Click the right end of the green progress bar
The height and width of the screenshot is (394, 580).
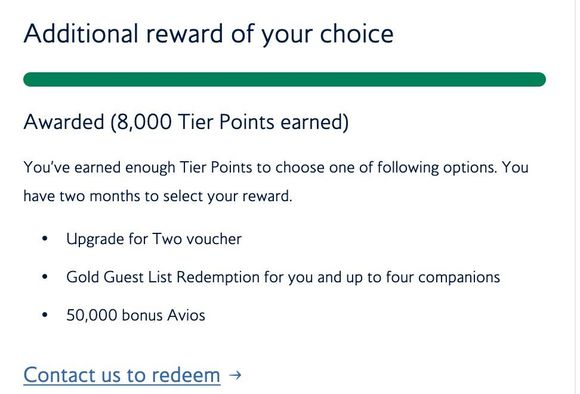(x=540, y=79)
